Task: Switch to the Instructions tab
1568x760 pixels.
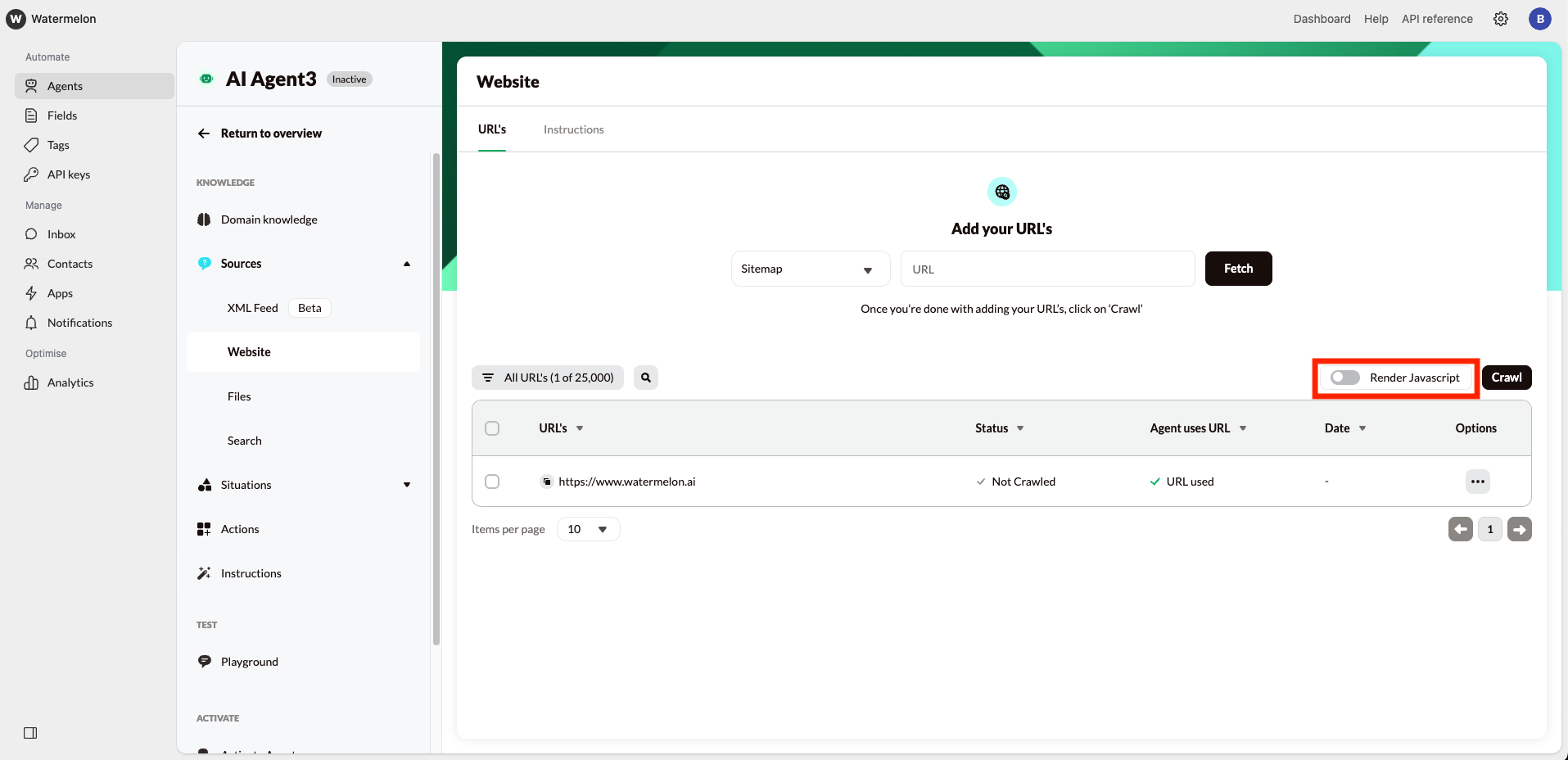Action: (x=573, y=129)
